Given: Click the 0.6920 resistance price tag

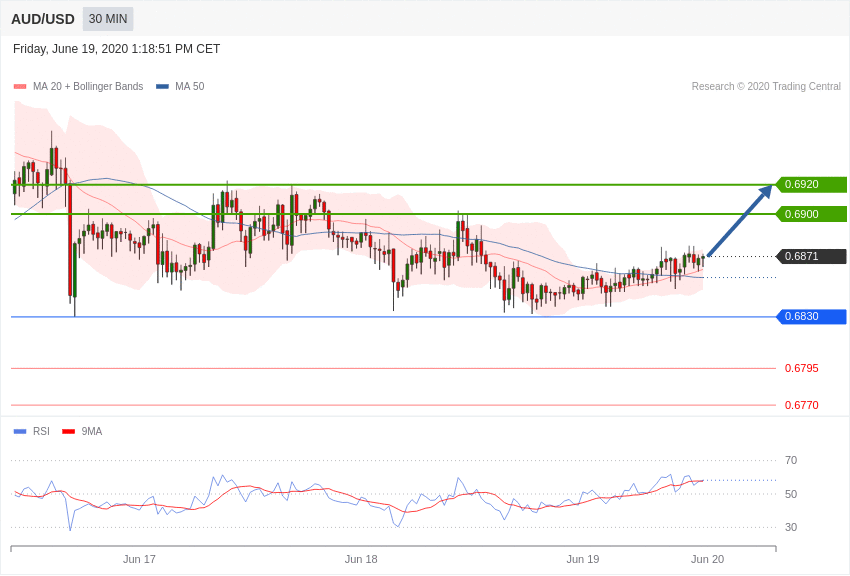Looking at the screenshot, I should coord(812,184).
